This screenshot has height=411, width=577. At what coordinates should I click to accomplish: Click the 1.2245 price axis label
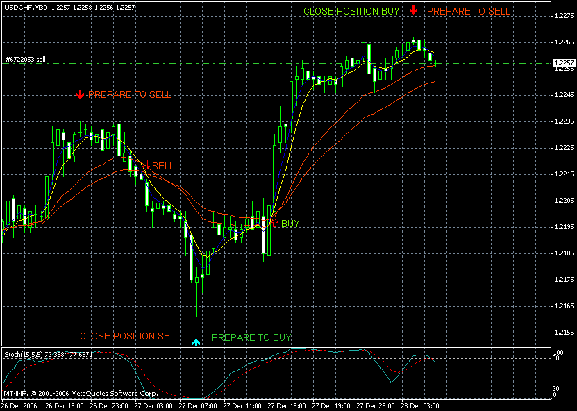pyautogui.click(x=564, y=95)
